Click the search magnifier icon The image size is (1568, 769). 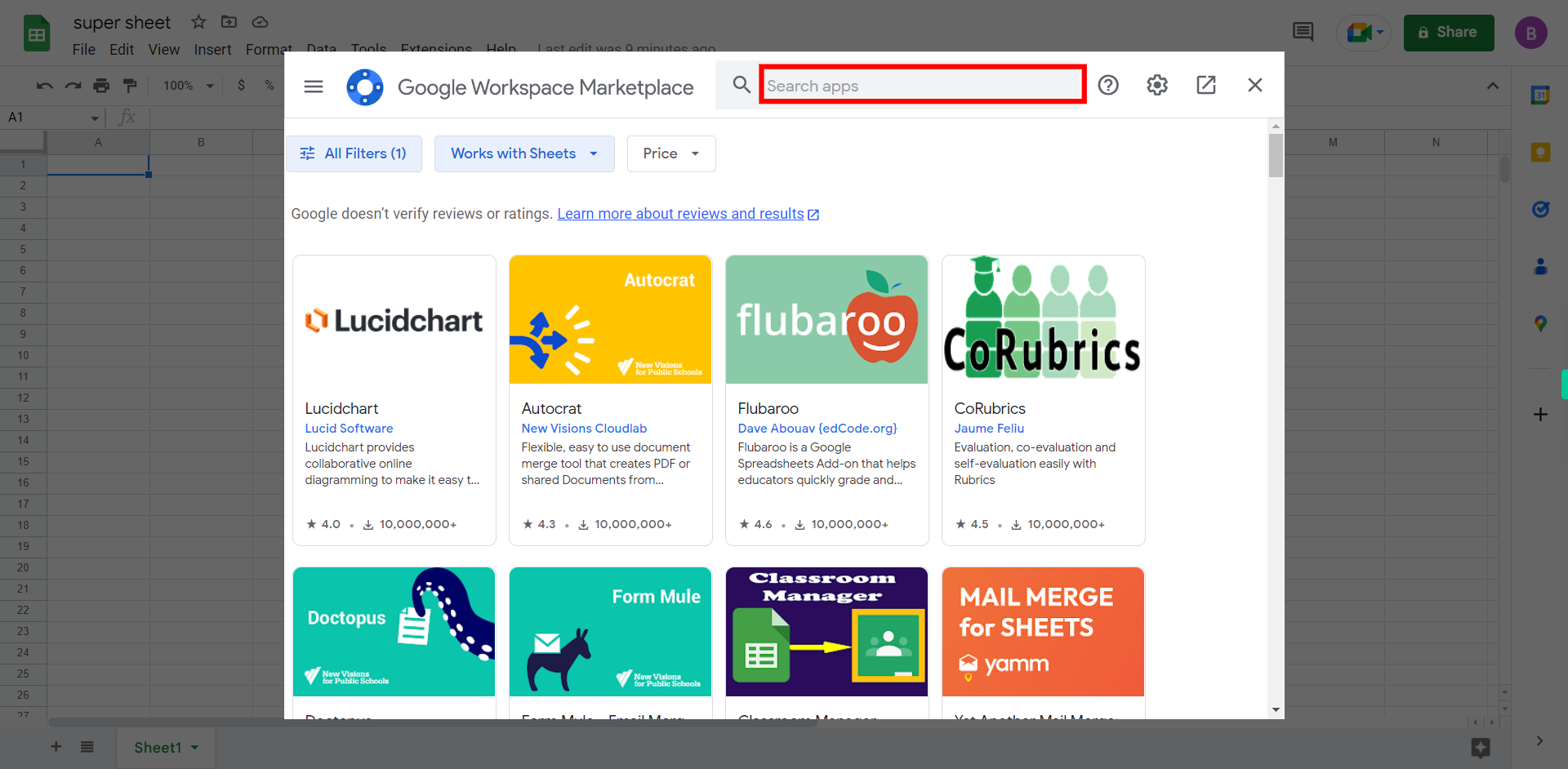[x=742, y=85]
